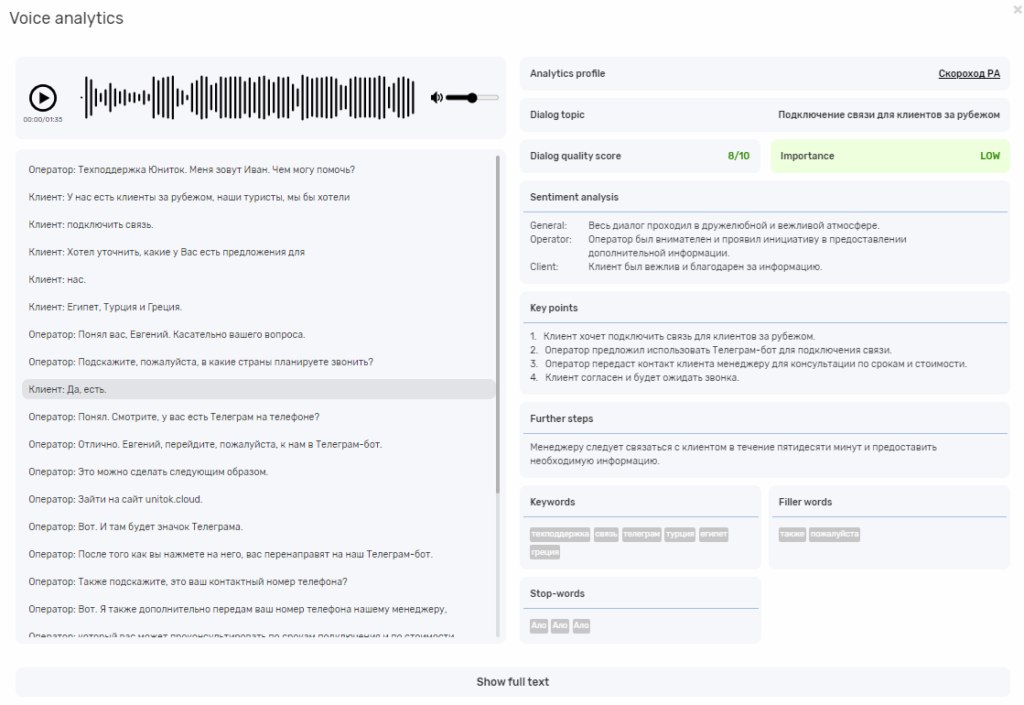Click the 'пожалуйста' filler word tag
This screenshot has width=1024, height=705.
click(834, 535)
